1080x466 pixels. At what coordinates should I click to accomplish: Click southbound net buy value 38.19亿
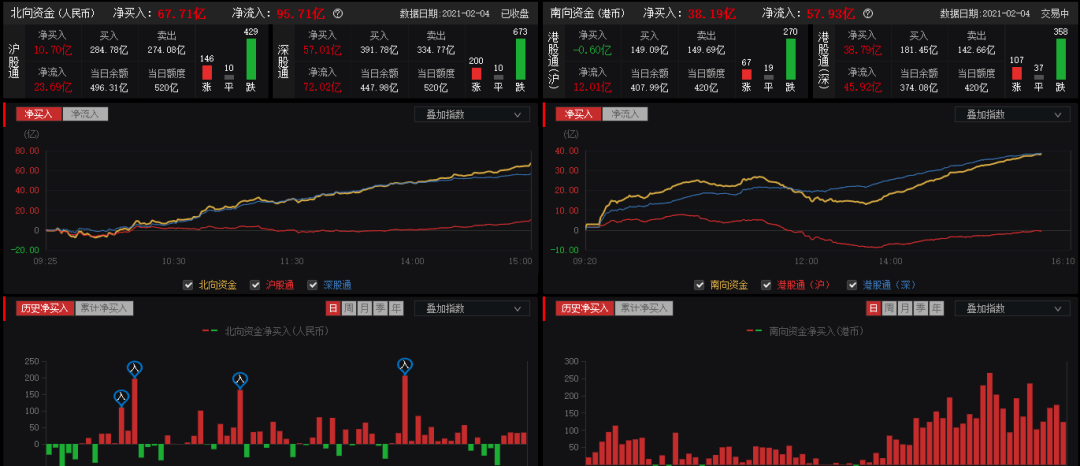(711, 13)
